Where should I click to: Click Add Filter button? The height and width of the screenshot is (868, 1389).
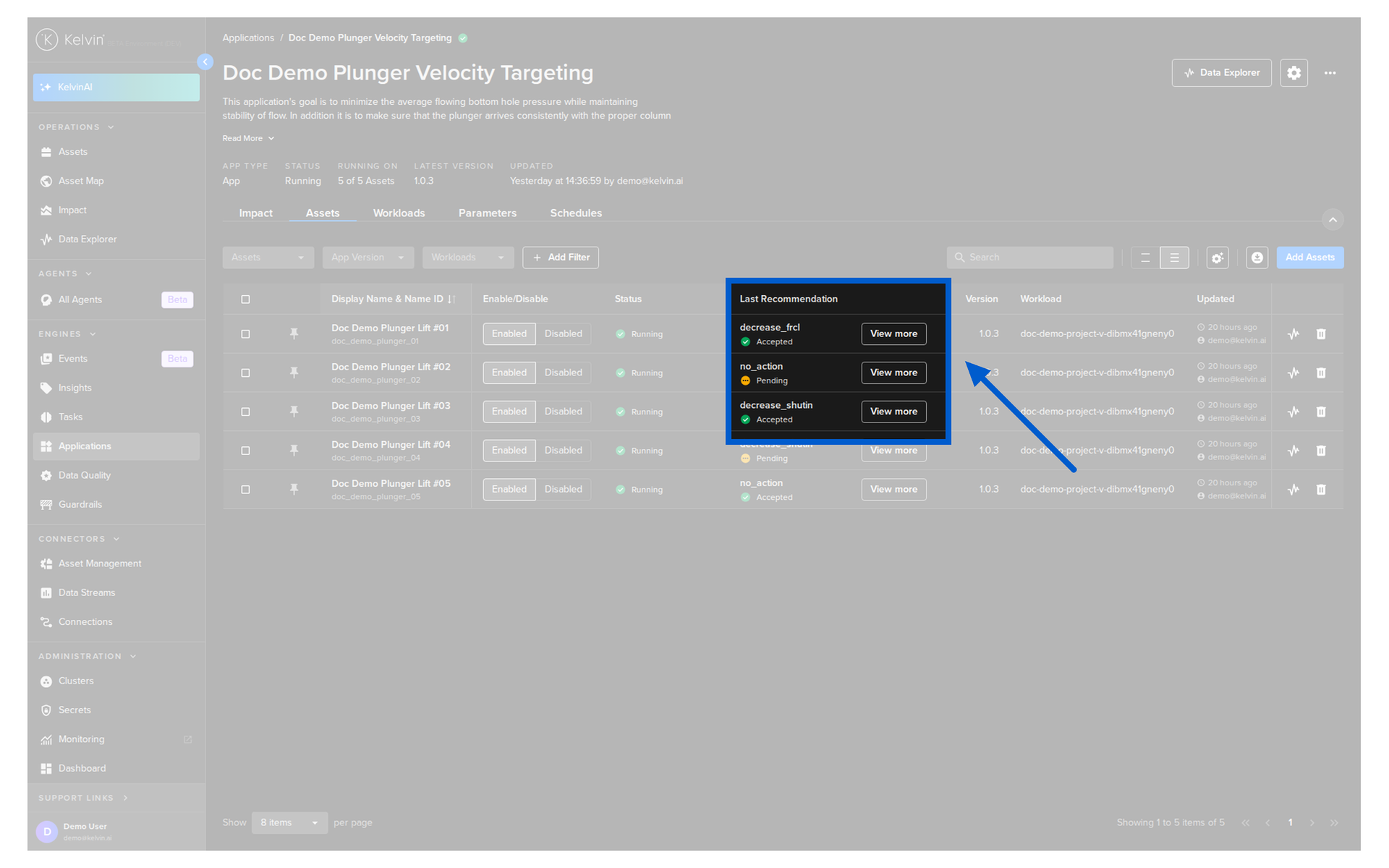pyautogui.click(x=561, y=258)
